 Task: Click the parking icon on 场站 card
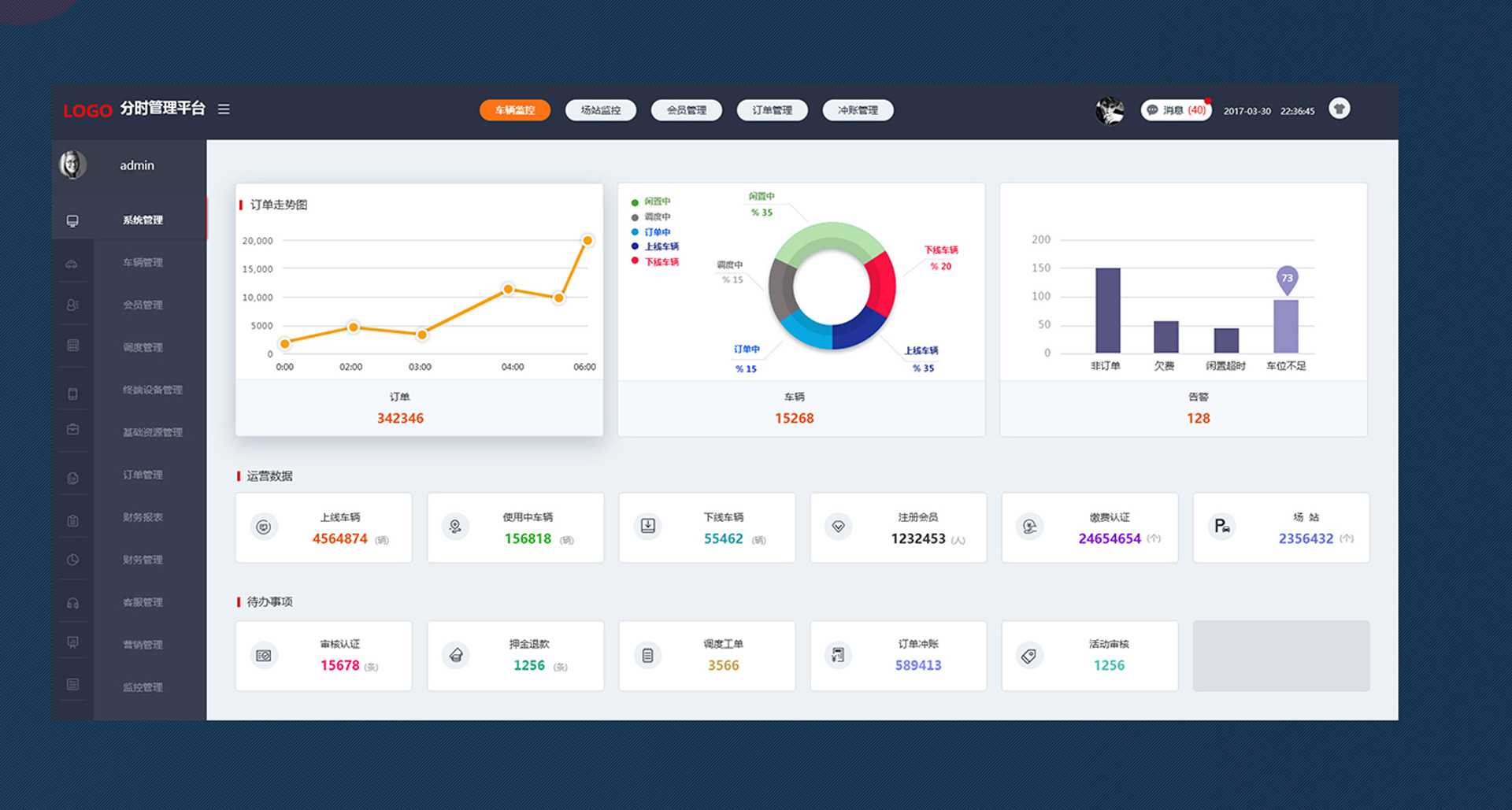click(1221, 526)
